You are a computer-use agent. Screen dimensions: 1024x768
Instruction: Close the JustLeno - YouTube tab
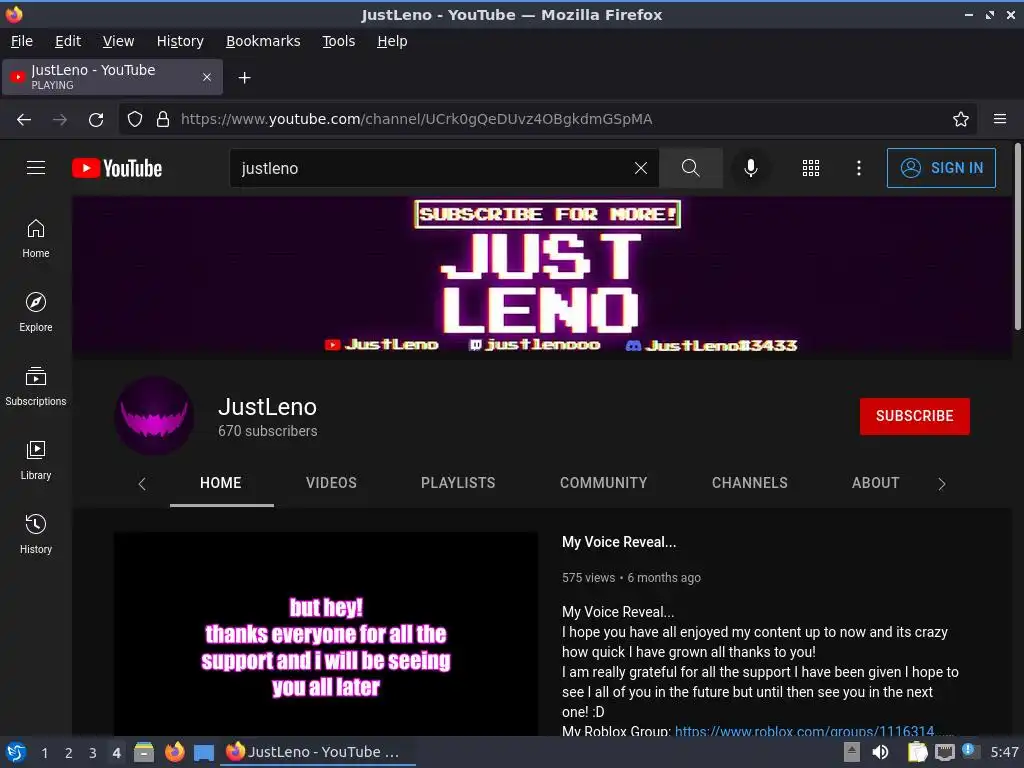(x=207, y=77)
